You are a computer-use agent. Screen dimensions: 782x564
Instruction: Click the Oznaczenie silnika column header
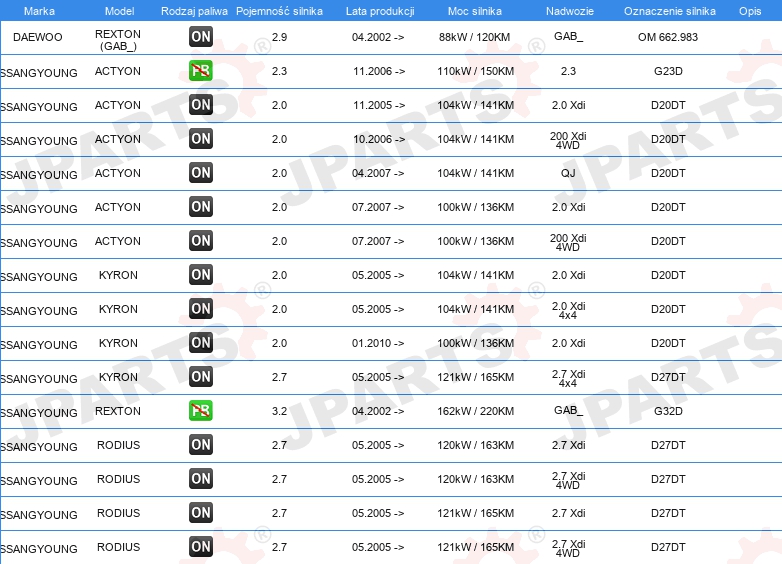[670, 11]
